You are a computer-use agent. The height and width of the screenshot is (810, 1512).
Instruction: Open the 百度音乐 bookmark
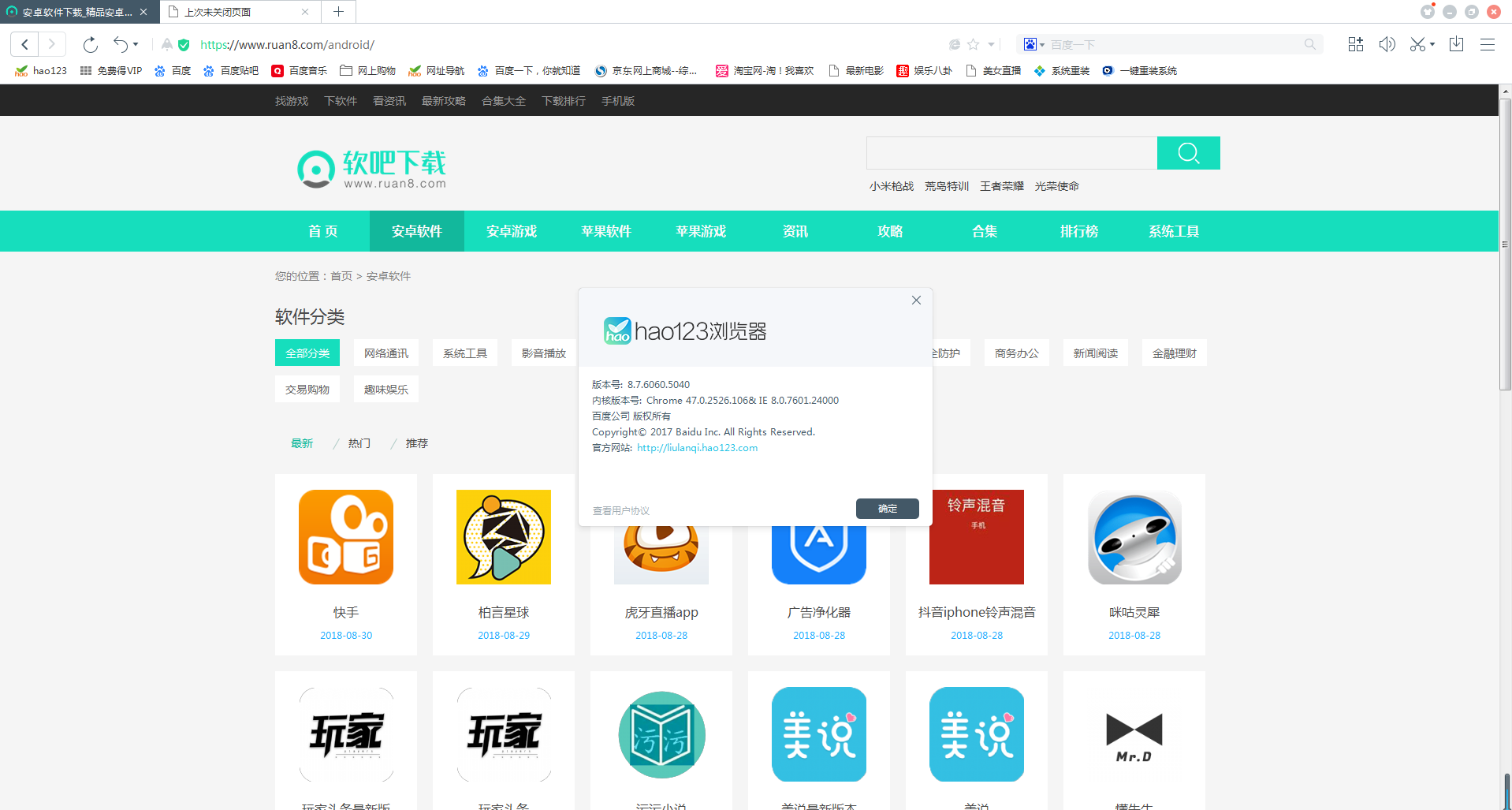(x=300, y=70)
